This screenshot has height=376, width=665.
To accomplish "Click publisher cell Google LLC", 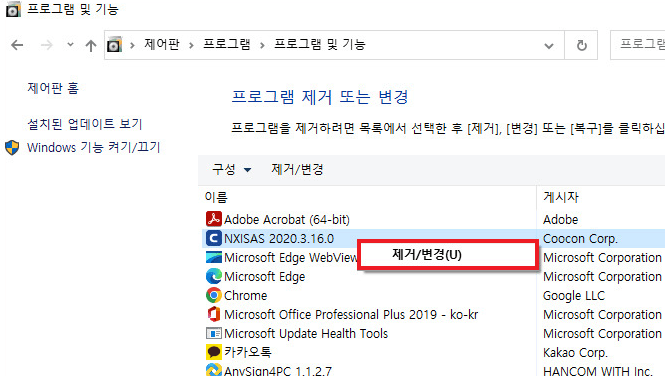I will (574, 295).
